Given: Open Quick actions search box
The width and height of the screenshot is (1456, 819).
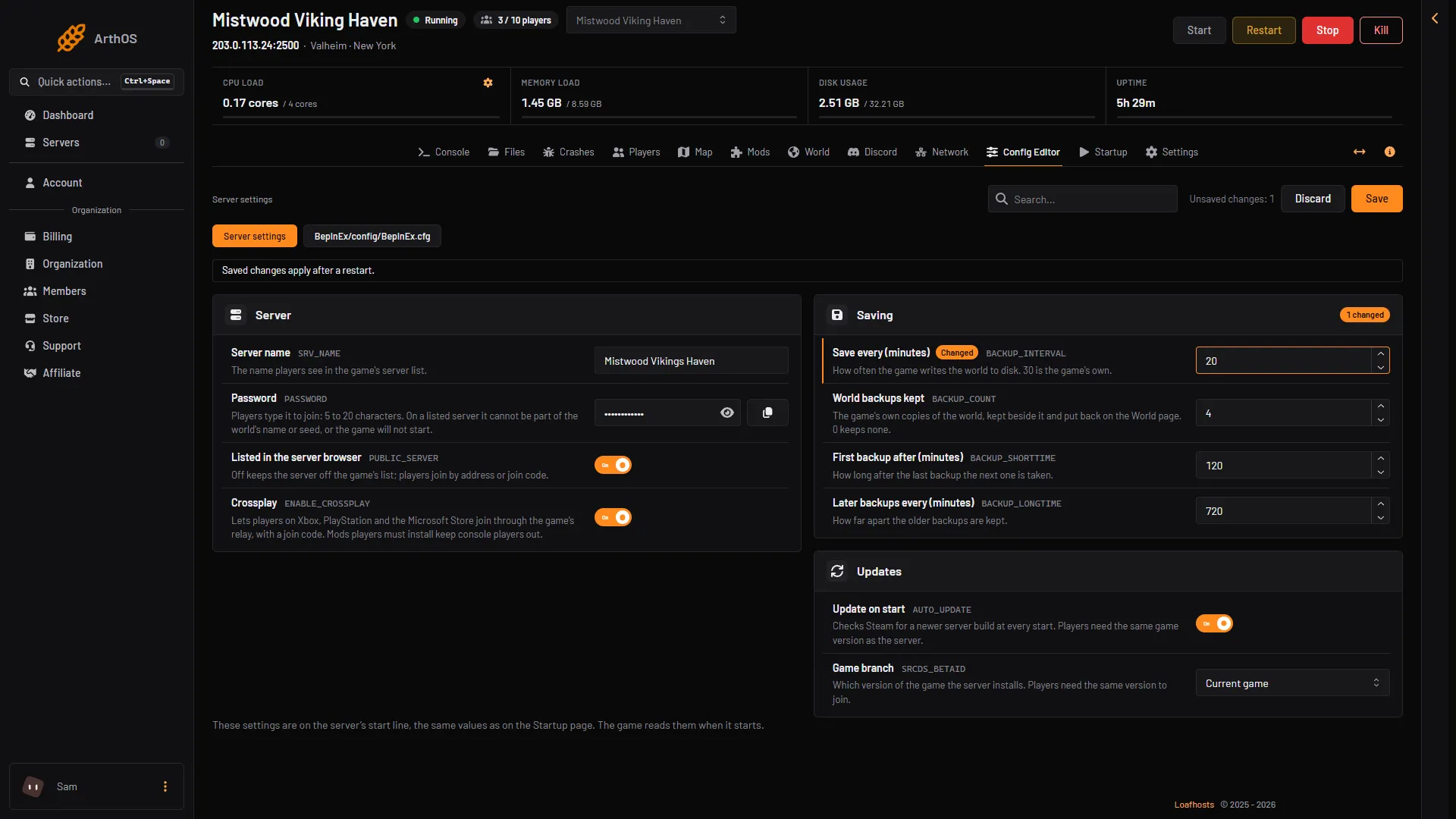Looking at the screenshot, I should (x=96, y=82).
